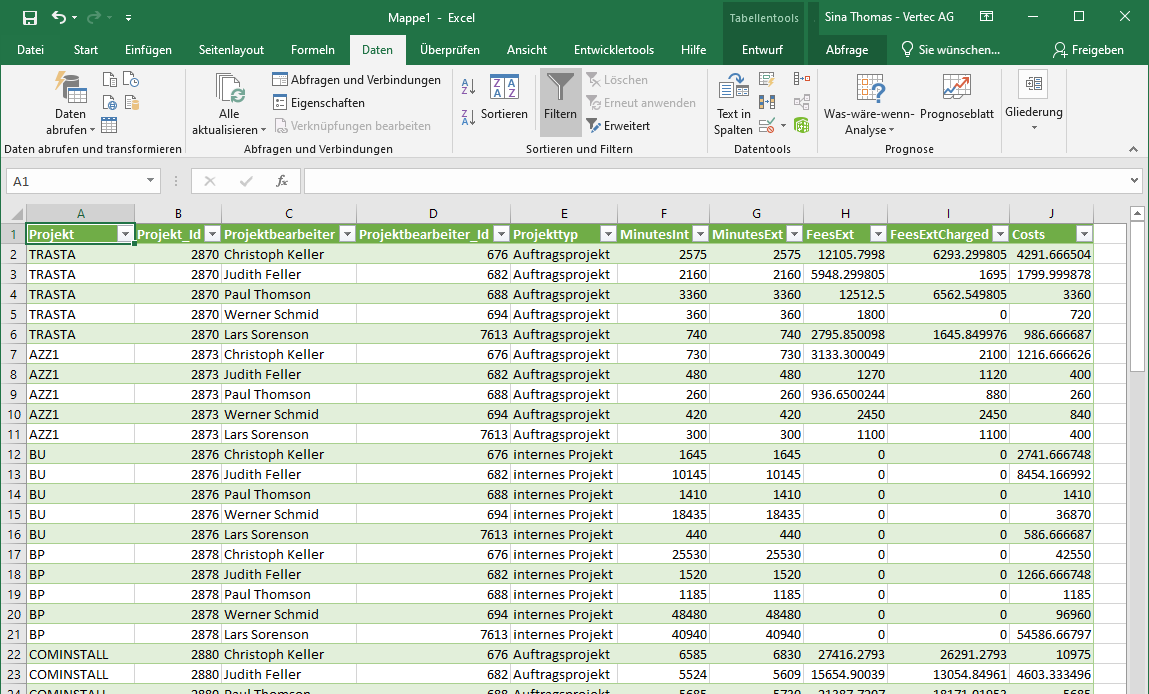Click into the Name Box field
Image resolution: width=1149 pixels, height=694 pixels.
75,181
